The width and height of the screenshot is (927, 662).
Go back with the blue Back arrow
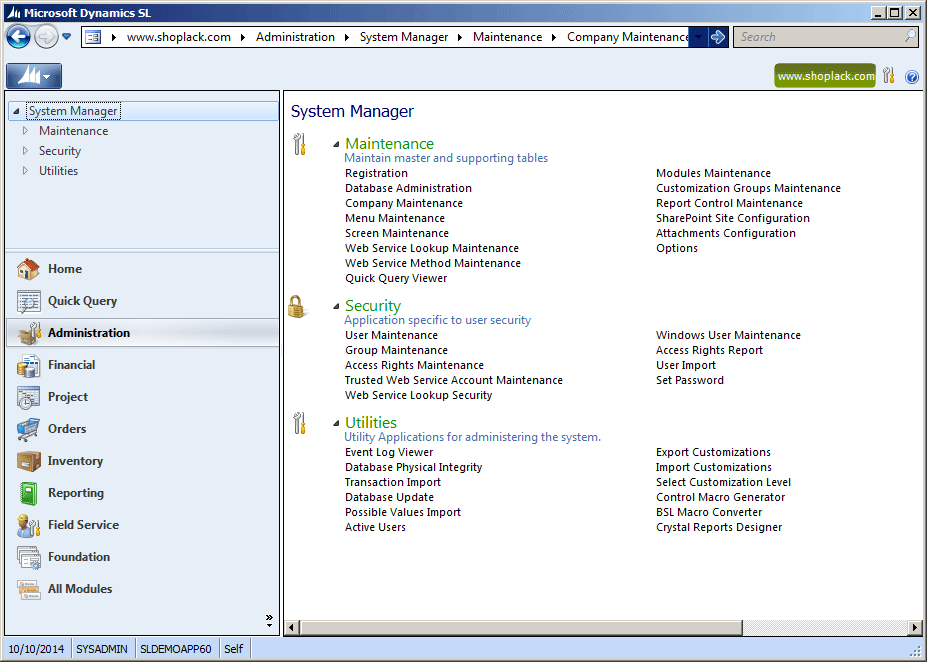18,37
